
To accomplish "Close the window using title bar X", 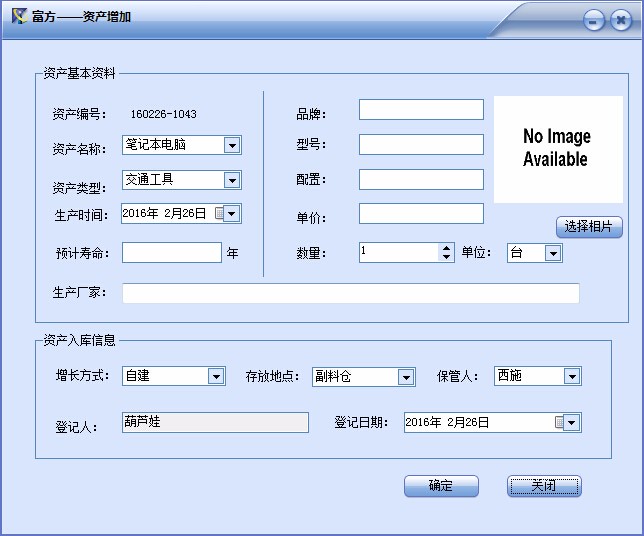I will point(620,21).
